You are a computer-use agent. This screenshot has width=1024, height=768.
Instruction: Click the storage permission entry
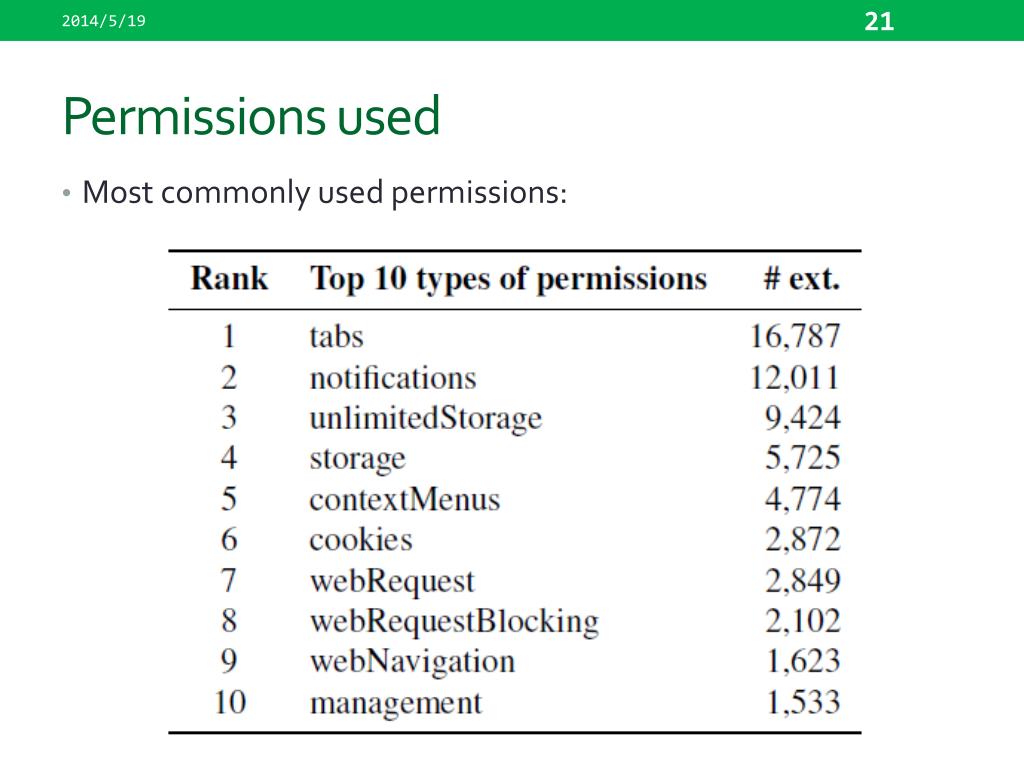[x=357, y=459]
